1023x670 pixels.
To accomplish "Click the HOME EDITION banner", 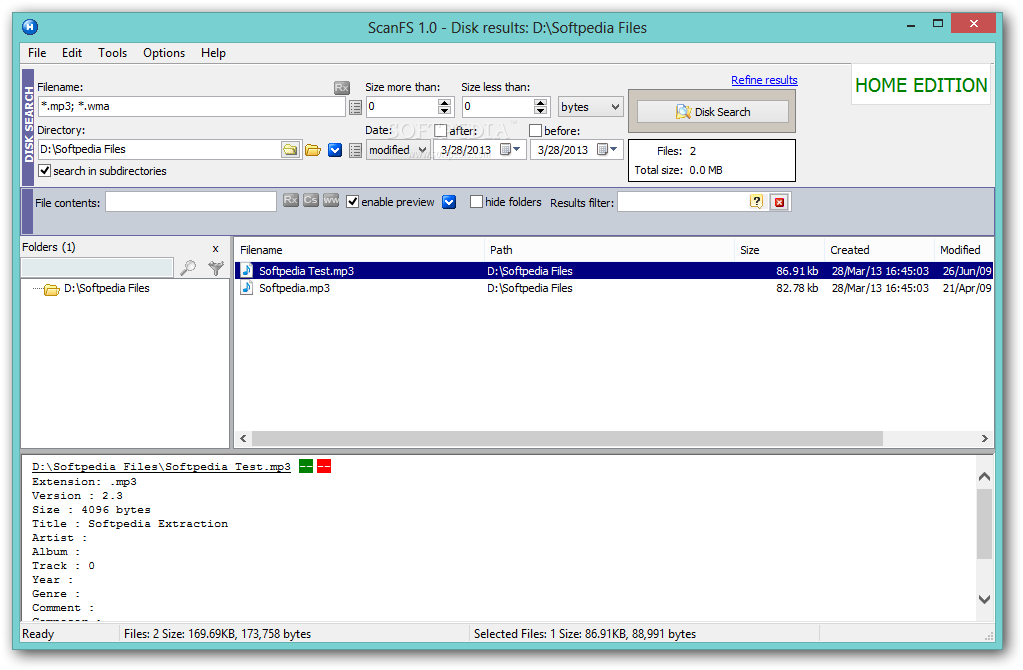I will pos(921,85).
